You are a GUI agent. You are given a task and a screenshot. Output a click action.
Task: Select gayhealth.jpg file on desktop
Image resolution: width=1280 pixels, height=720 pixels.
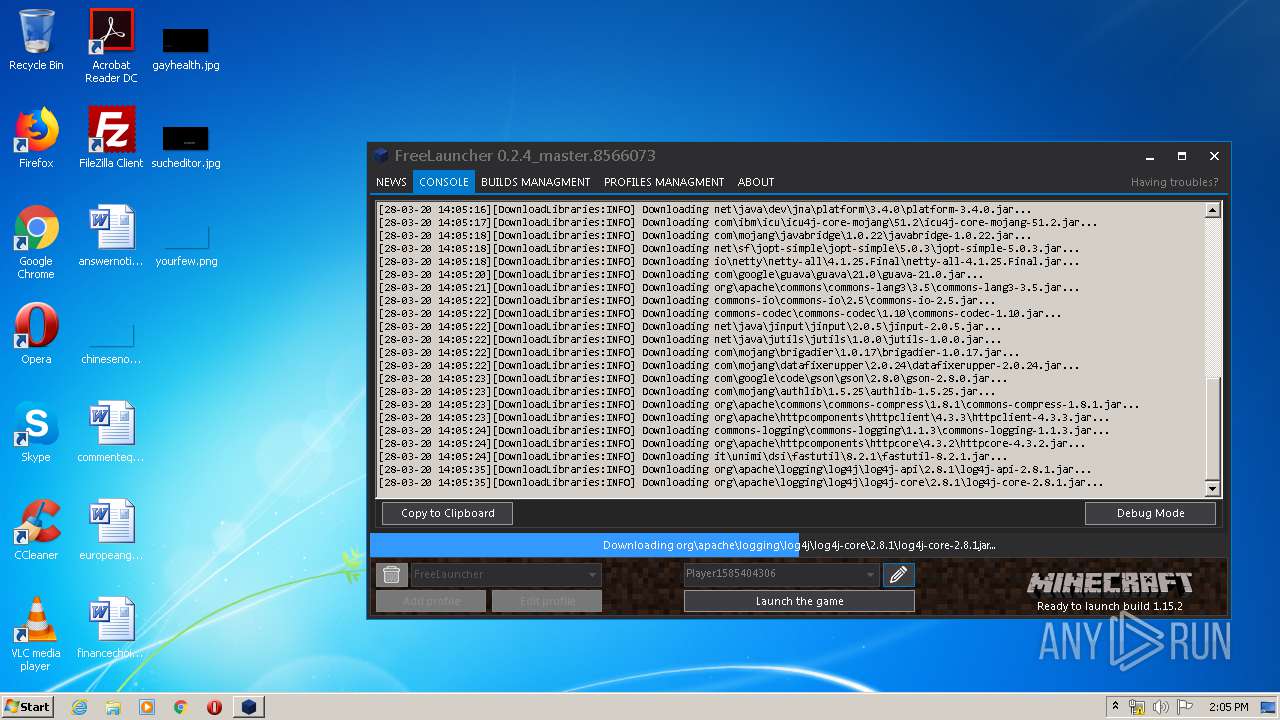tap(186, 49)
